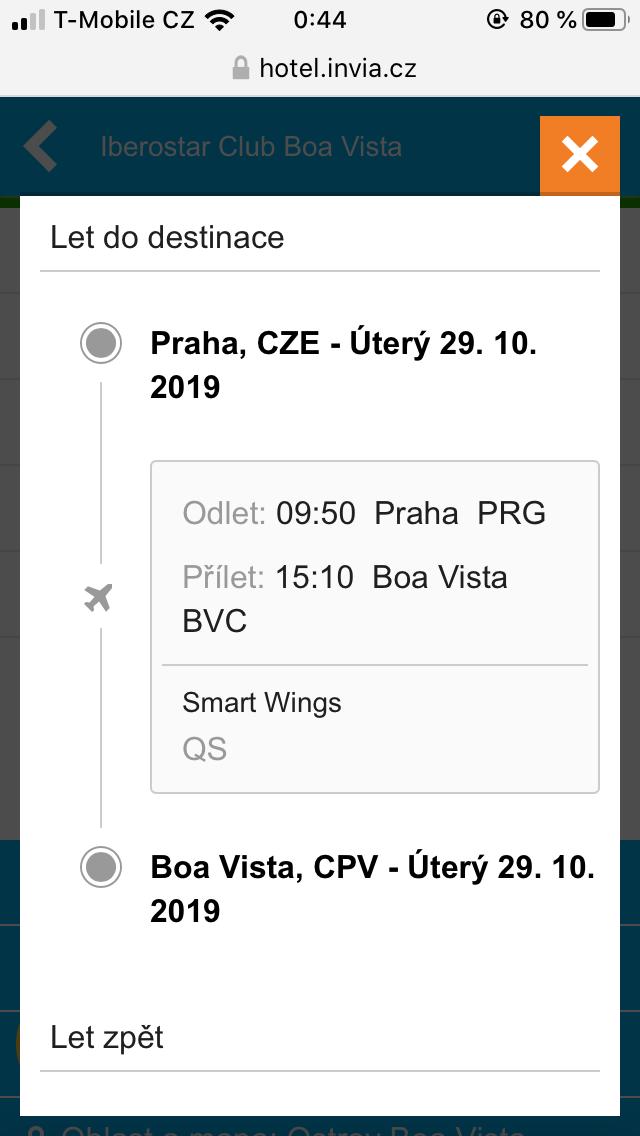Tap the Smart Wings airline name
This screenshot has height=1136, width=640.
261,703
